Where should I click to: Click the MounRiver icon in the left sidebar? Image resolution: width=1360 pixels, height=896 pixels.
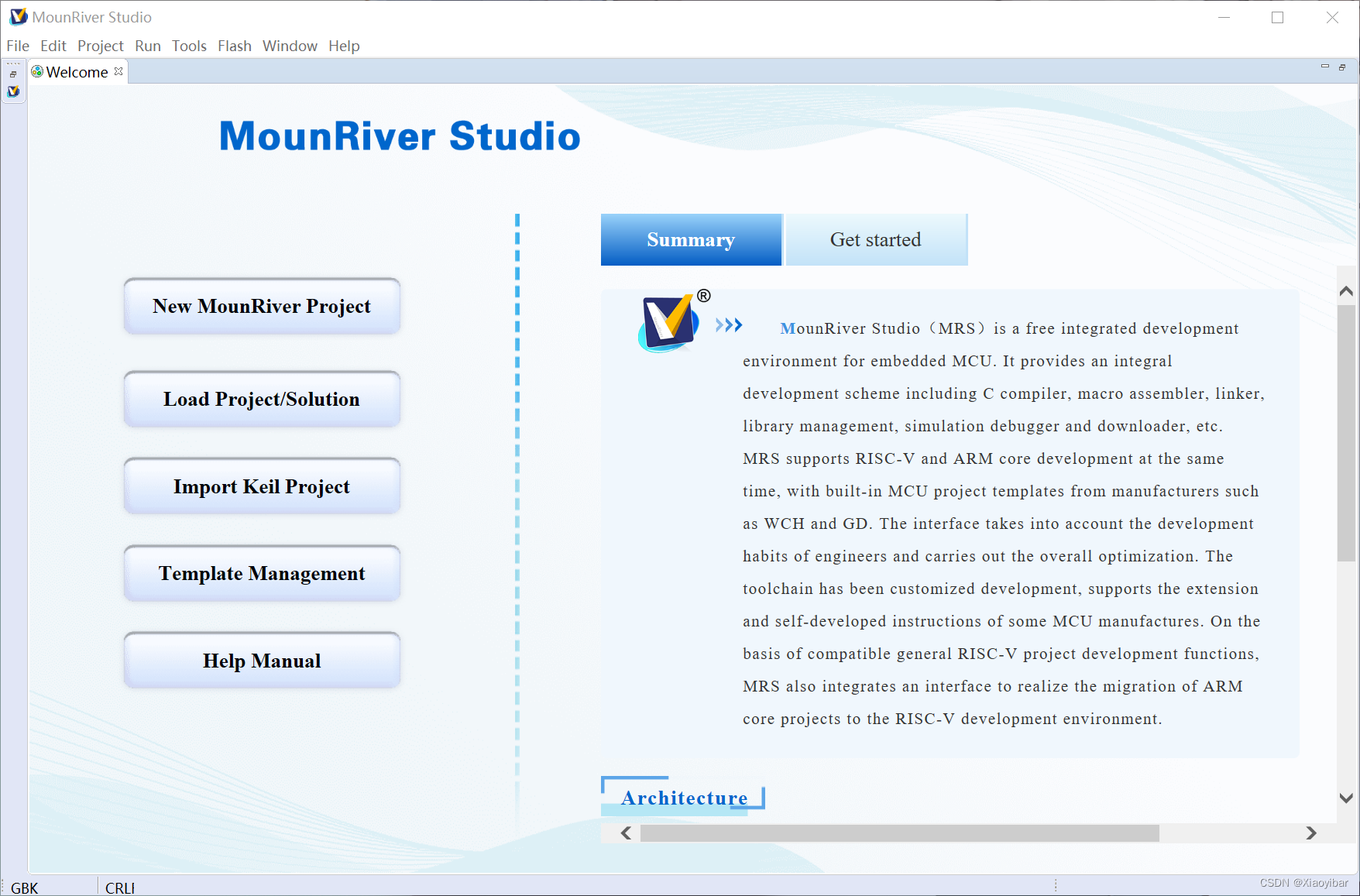pyautogui.click(x=13, y=91)
